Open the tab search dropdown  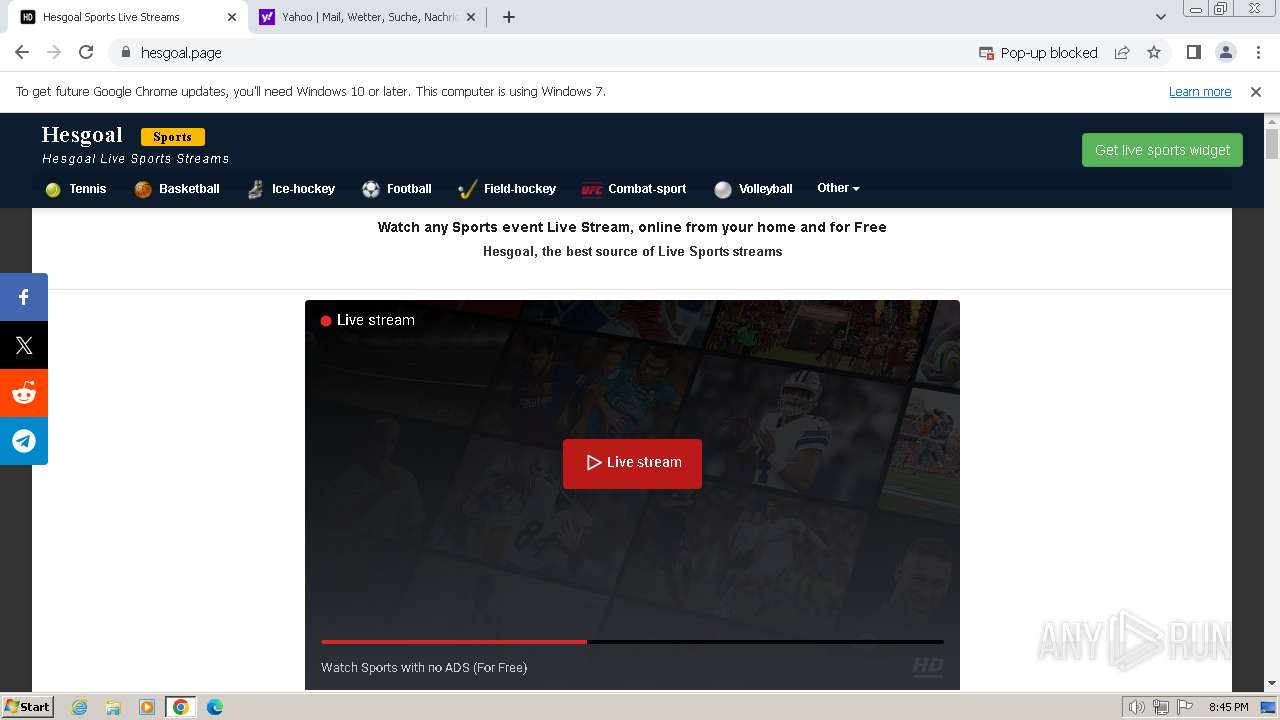pos(1161,17)
